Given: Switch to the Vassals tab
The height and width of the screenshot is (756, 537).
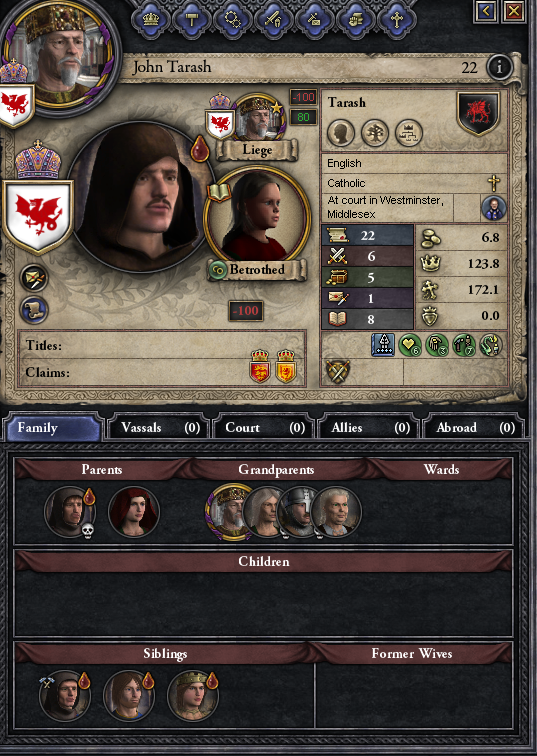Looking at the screenshot, I should (x=160, y=428).
